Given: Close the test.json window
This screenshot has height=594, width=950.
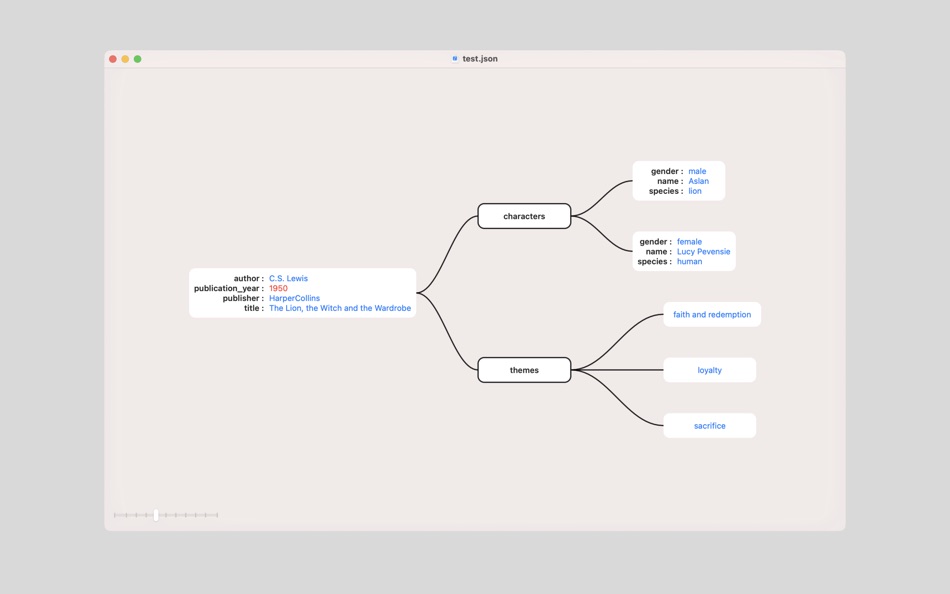Looking at the screenshot, I should pyautogui.click(x=113, y=59).
